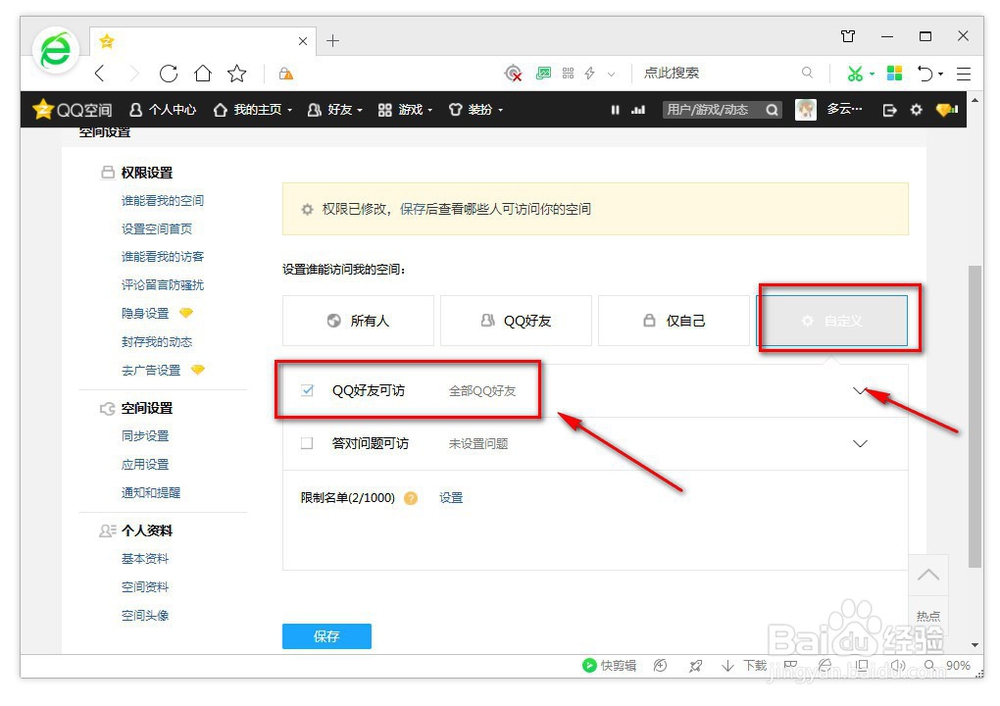Open 谁能看我的访客 in sidebar
The height and width of the screenshot is (706, 1000).
163,256
